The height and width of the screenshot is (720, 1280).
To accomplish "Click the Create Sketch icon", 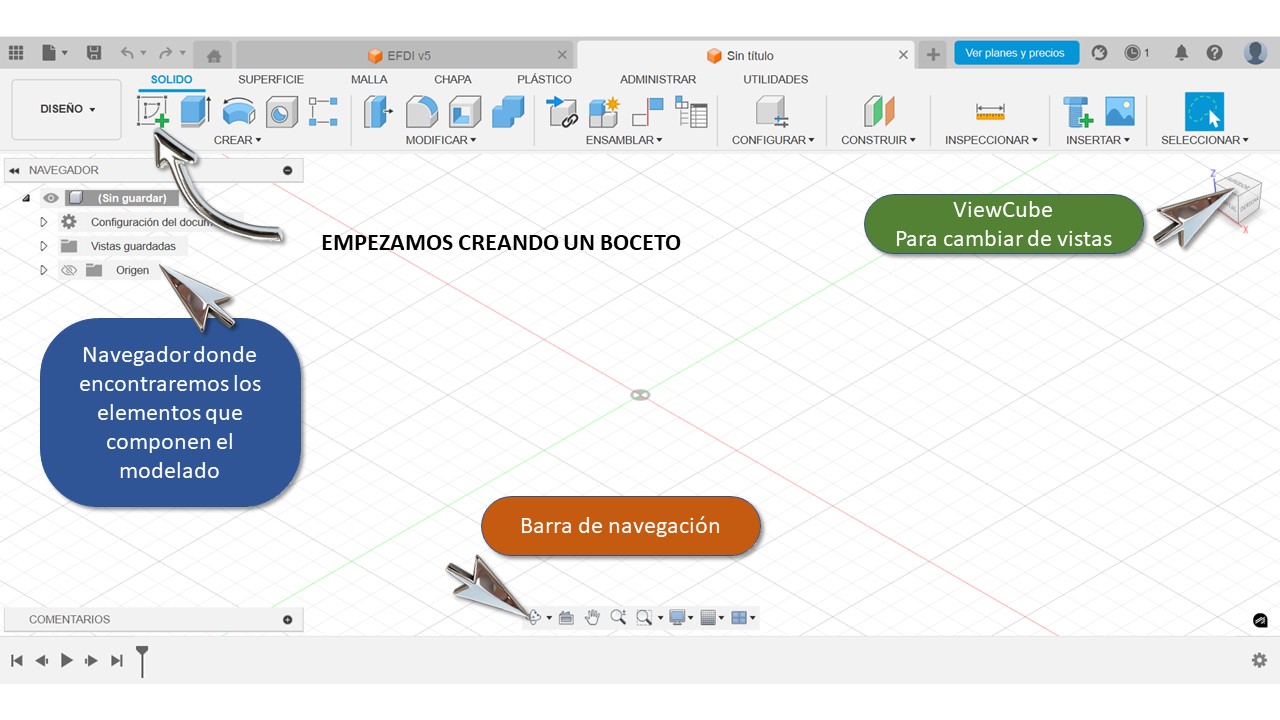I will [x=152, y=111].
